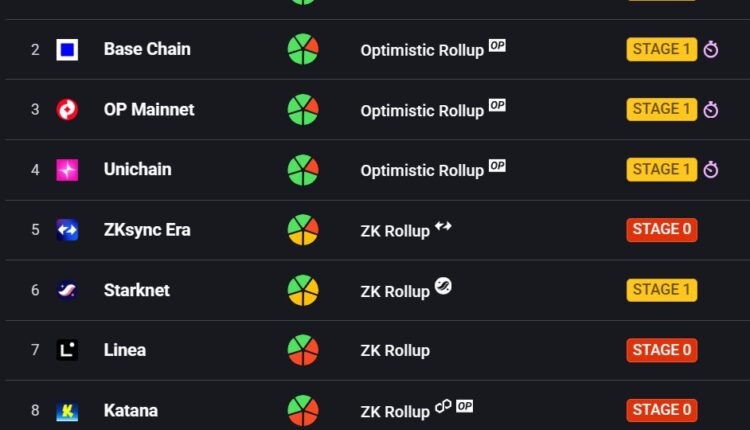Open the Base Chain project link
Viewport: 750px width, 430px height.
tap(147, 49)
